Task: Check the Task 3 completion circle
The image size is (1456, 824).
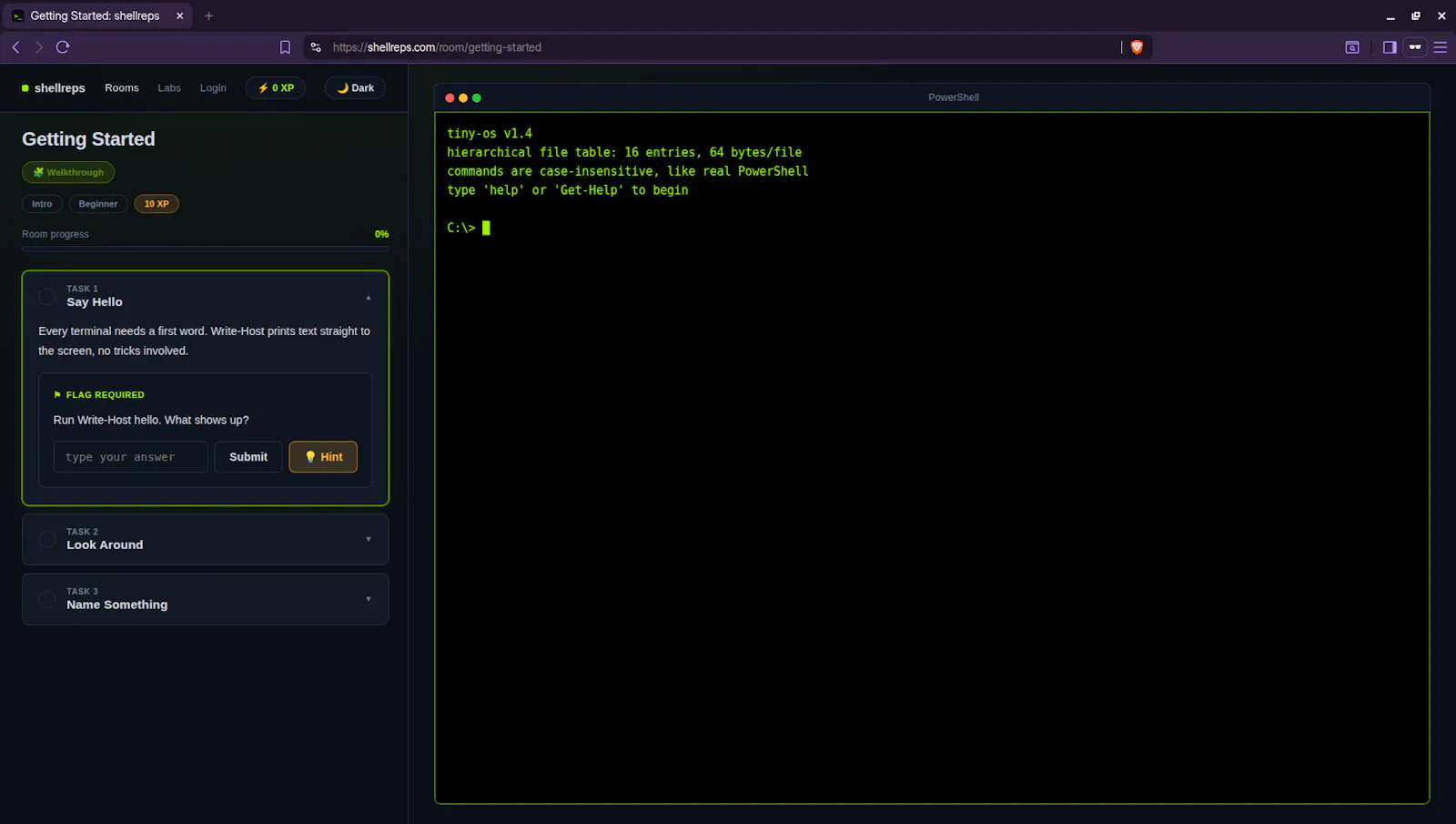Action: (47, 599)
